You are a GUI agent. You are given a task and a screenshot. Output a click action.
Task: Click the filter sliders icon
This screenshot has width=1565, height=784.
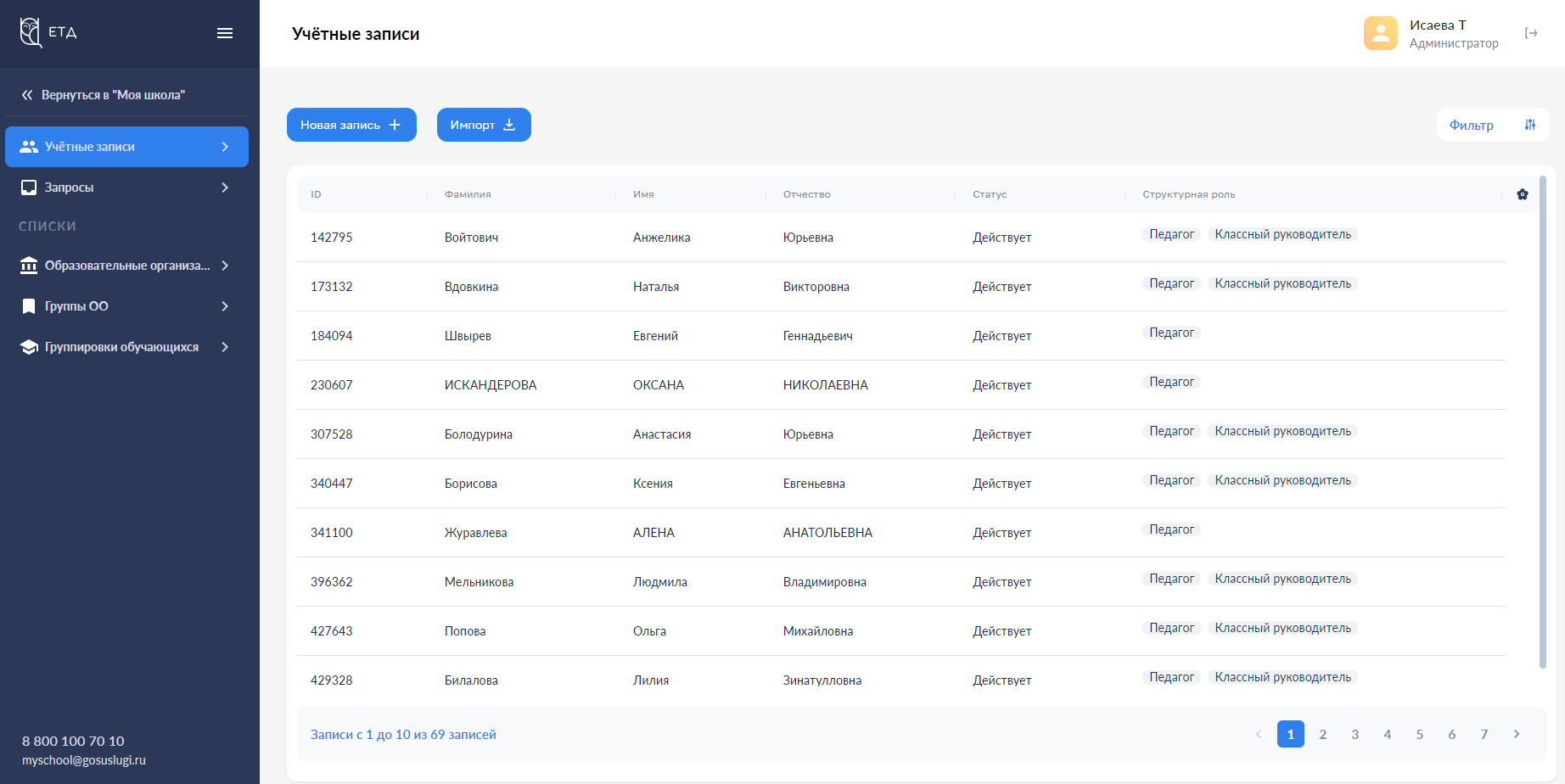tap(1530, 125)
